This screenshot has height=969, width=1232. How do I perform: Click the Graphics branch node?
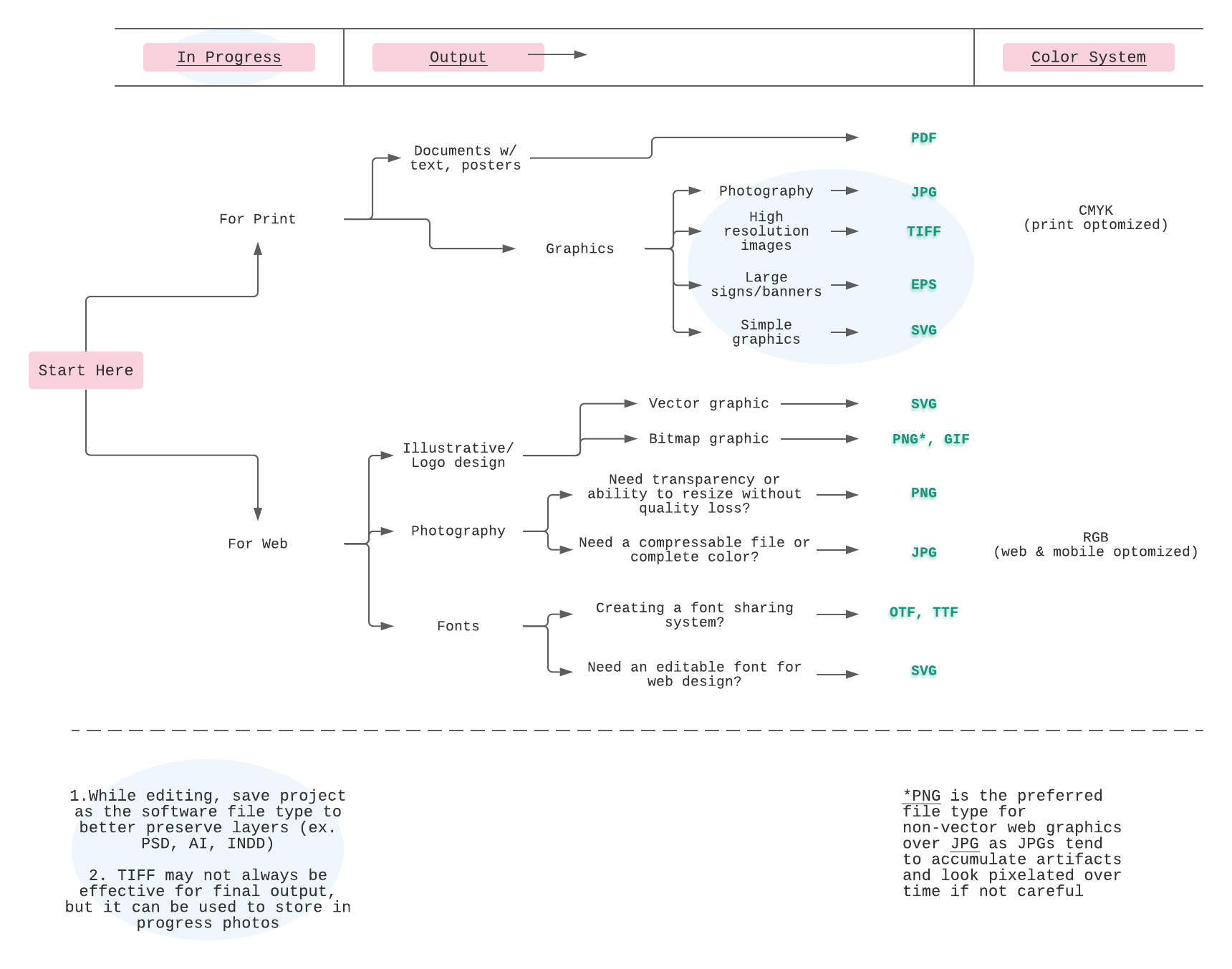coord(579,249)
